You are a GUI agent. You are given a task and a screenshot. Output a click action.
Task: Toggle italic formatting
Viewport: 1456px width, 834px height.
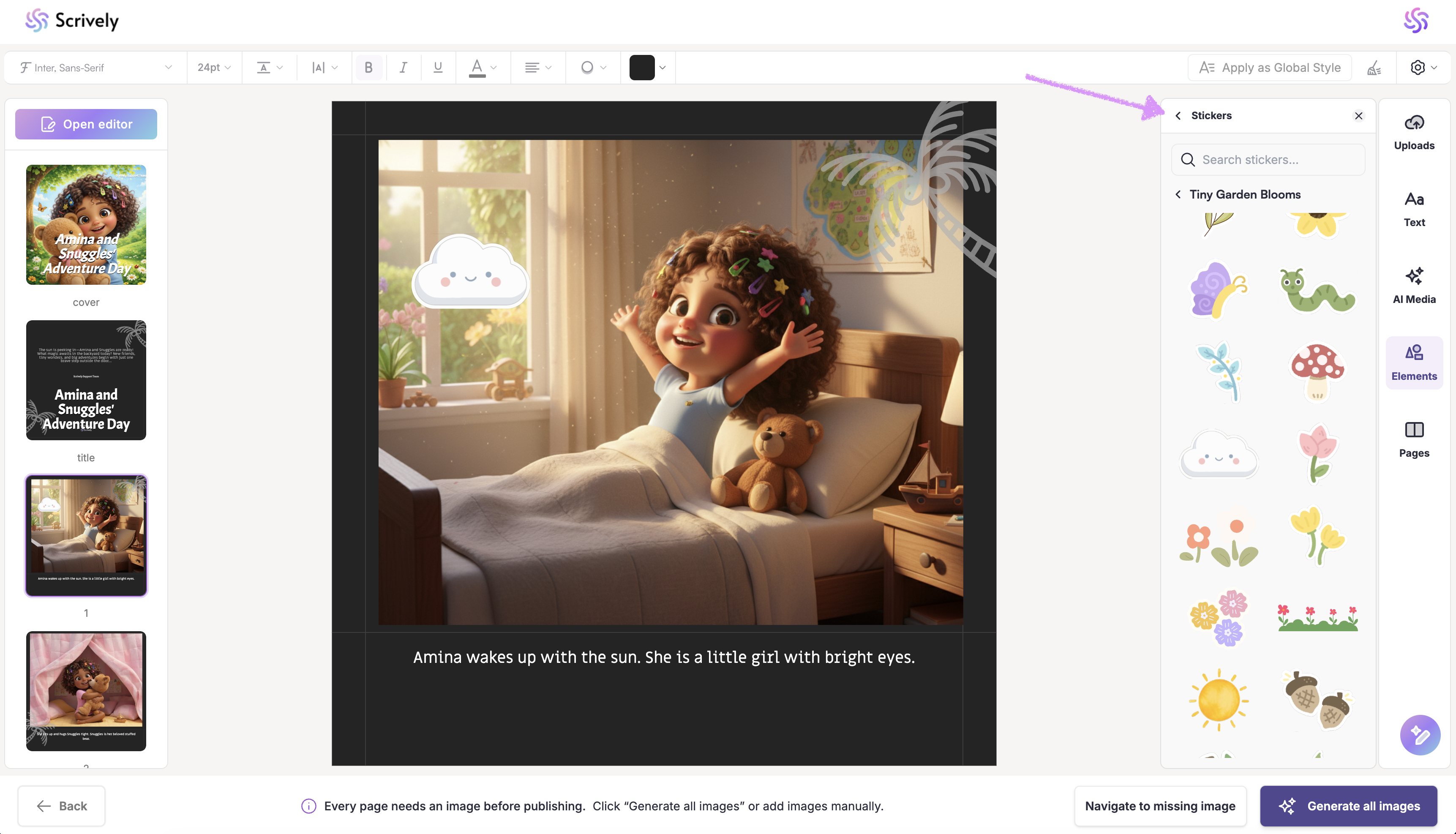(403, 68)
